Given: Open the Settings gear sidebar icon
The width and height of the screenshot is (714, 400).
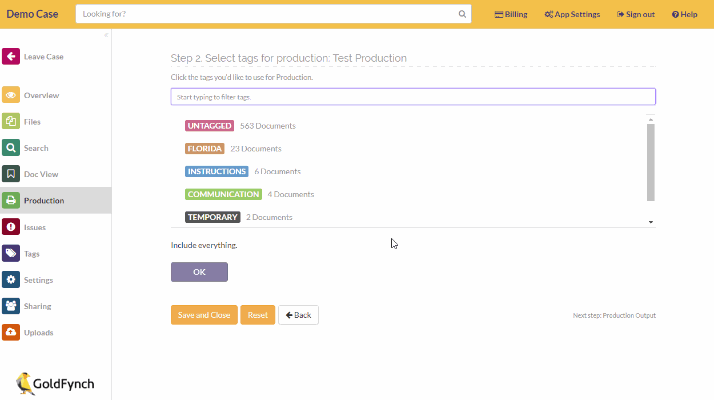Looking at the screenshot, I should point(11,280).
